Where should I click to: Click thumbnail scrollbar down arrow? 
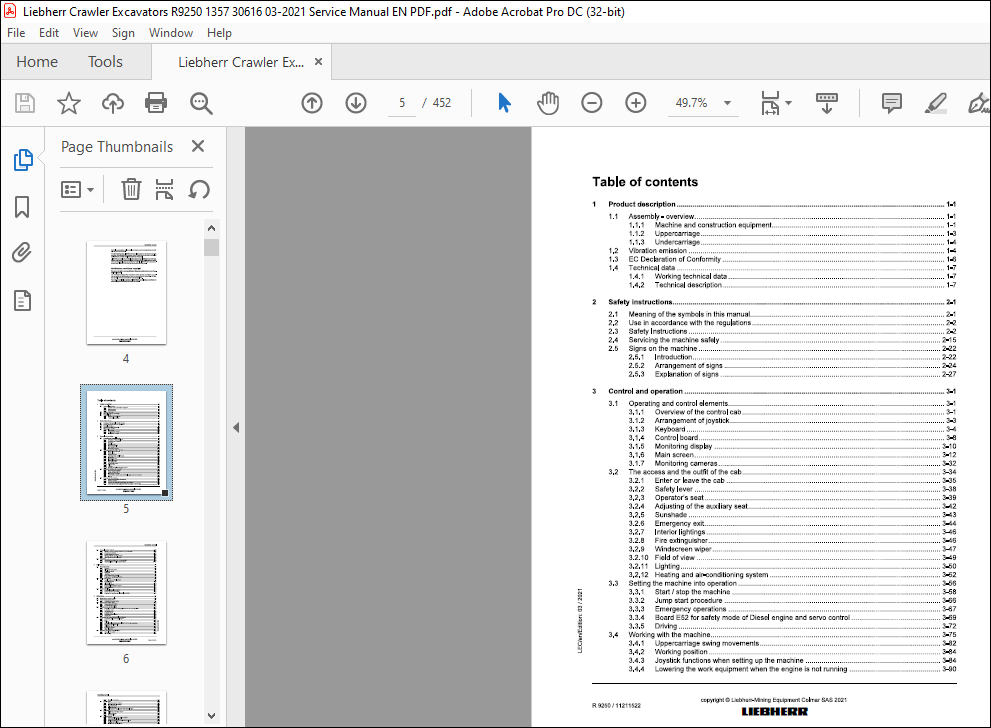[212, 716]
